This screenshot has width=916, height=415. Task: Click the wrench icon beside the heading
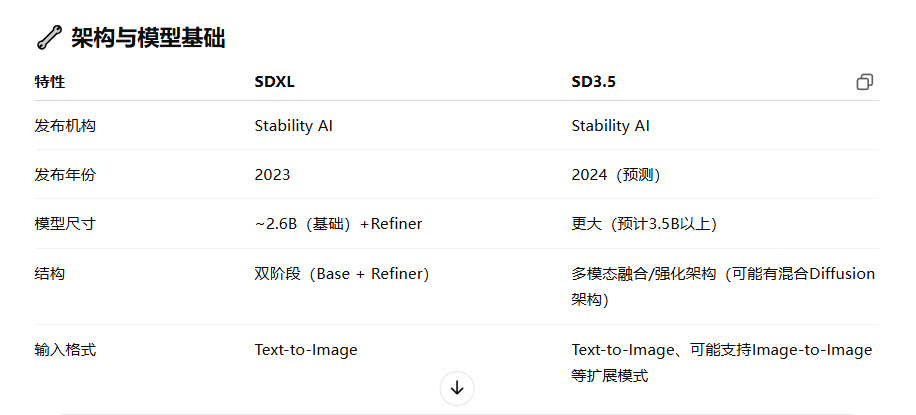(49, 38)
